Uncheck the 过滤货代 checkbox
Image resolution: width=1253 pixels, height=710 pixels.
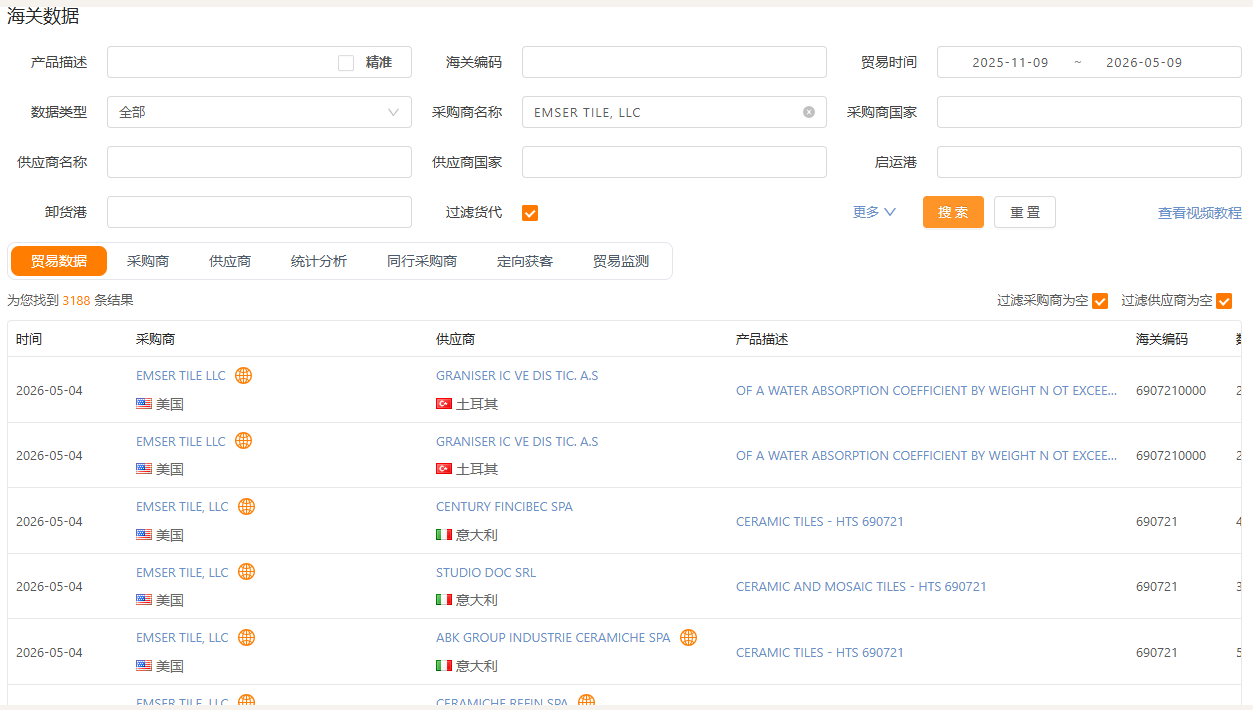click(530, 213)
